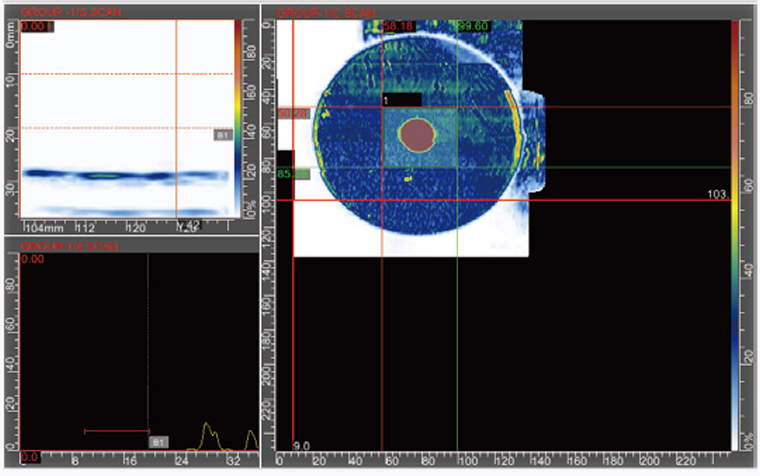This screenshot has width=760, height=476.
Task: Click the red 50.28 cursor label
Action: (x=293, y=113)
